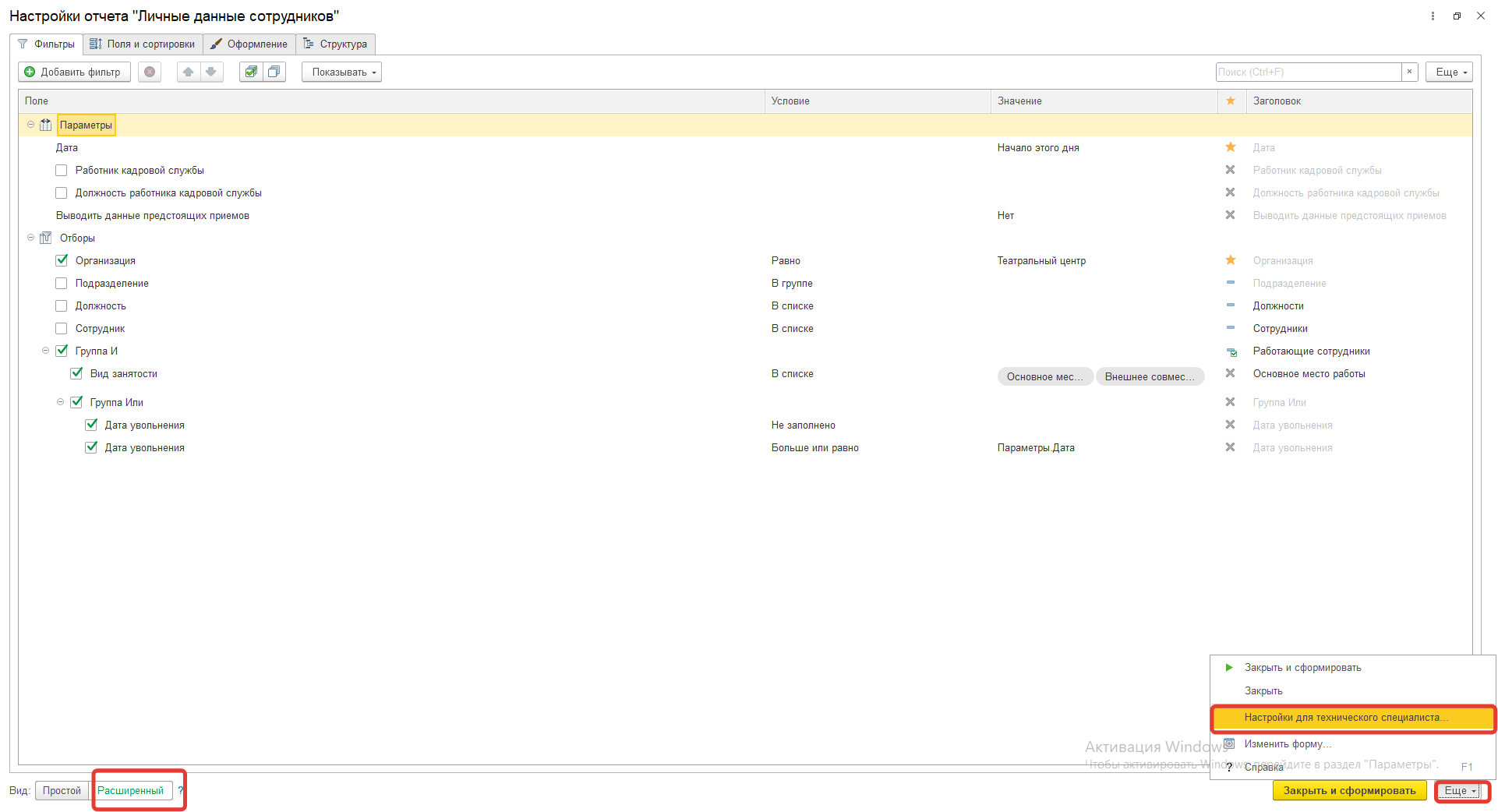The image size is (1498, 812).
Task: Collapse the Группа Или node
Action: coord(60,402)
